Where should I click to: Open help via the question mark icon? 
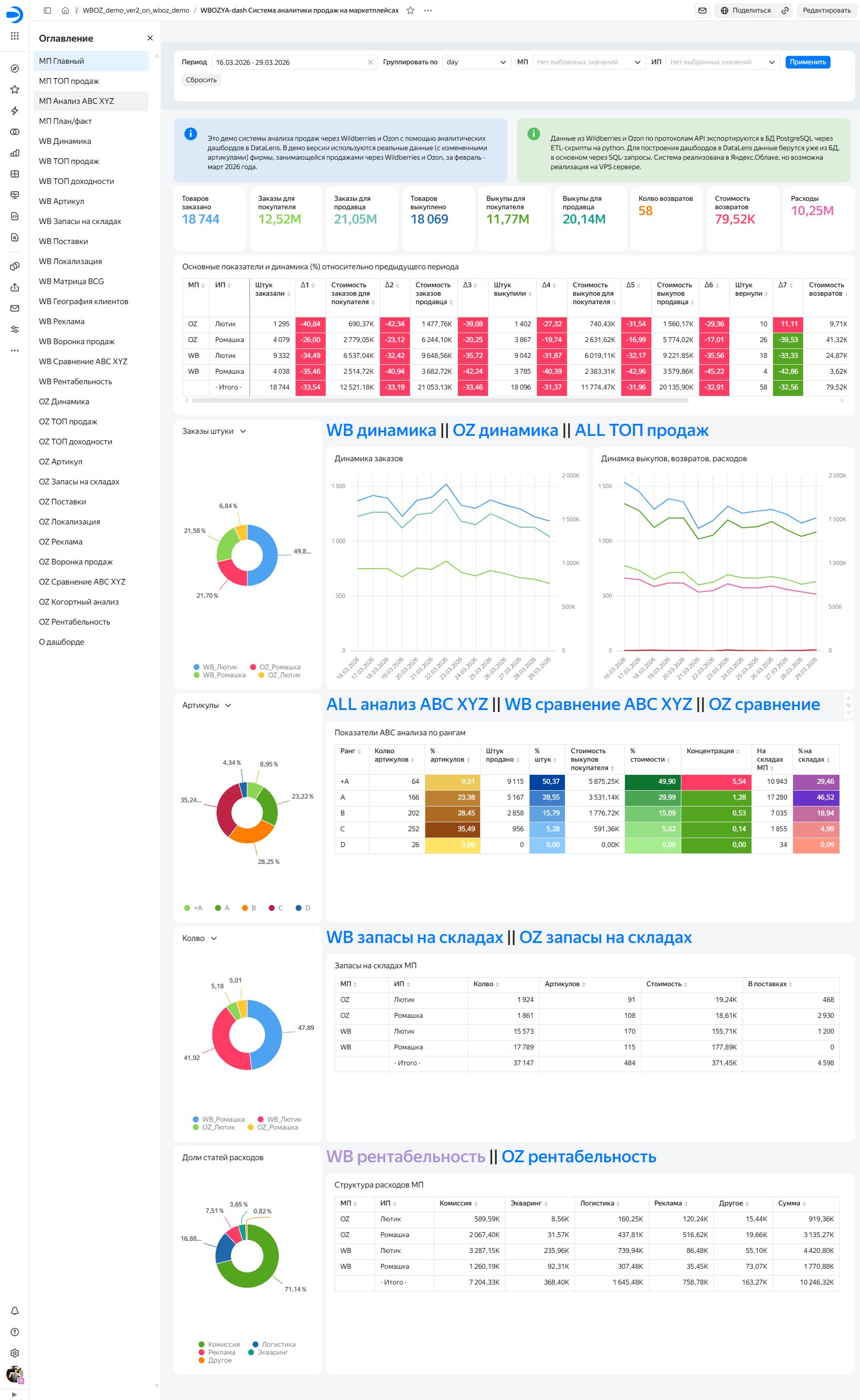point(15,1331)
